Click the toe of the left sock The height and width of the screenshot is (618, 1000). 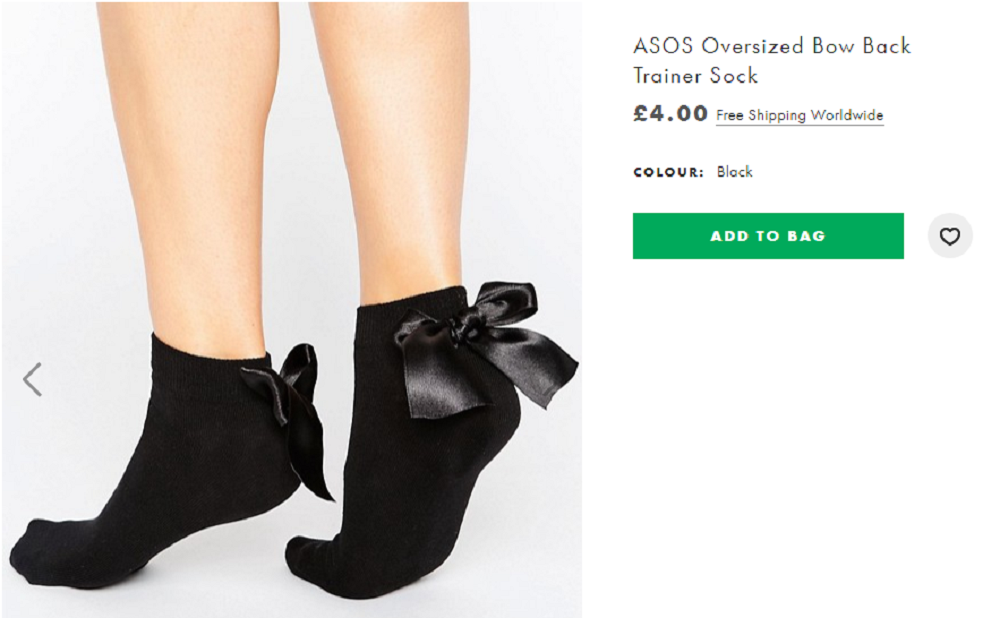click(40, 550)
